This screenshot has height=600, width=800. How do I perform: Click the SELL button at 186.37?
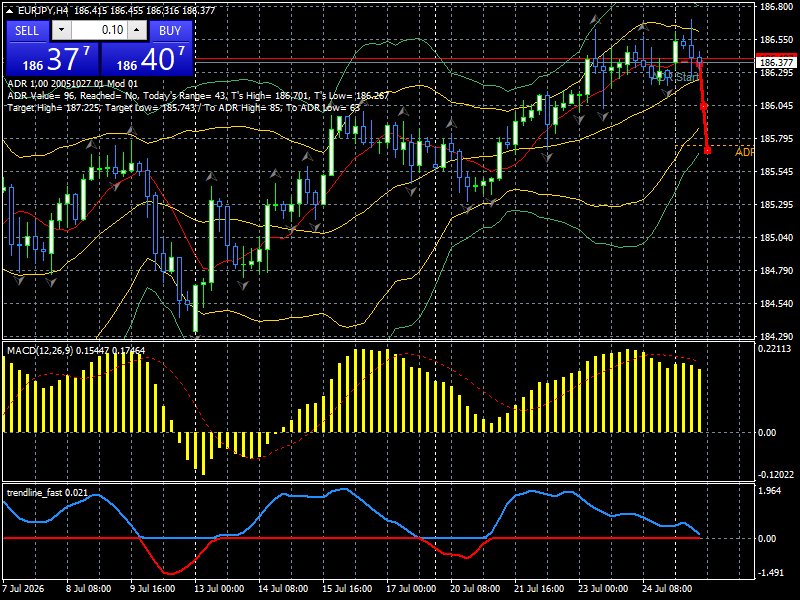tap(52, 59)
